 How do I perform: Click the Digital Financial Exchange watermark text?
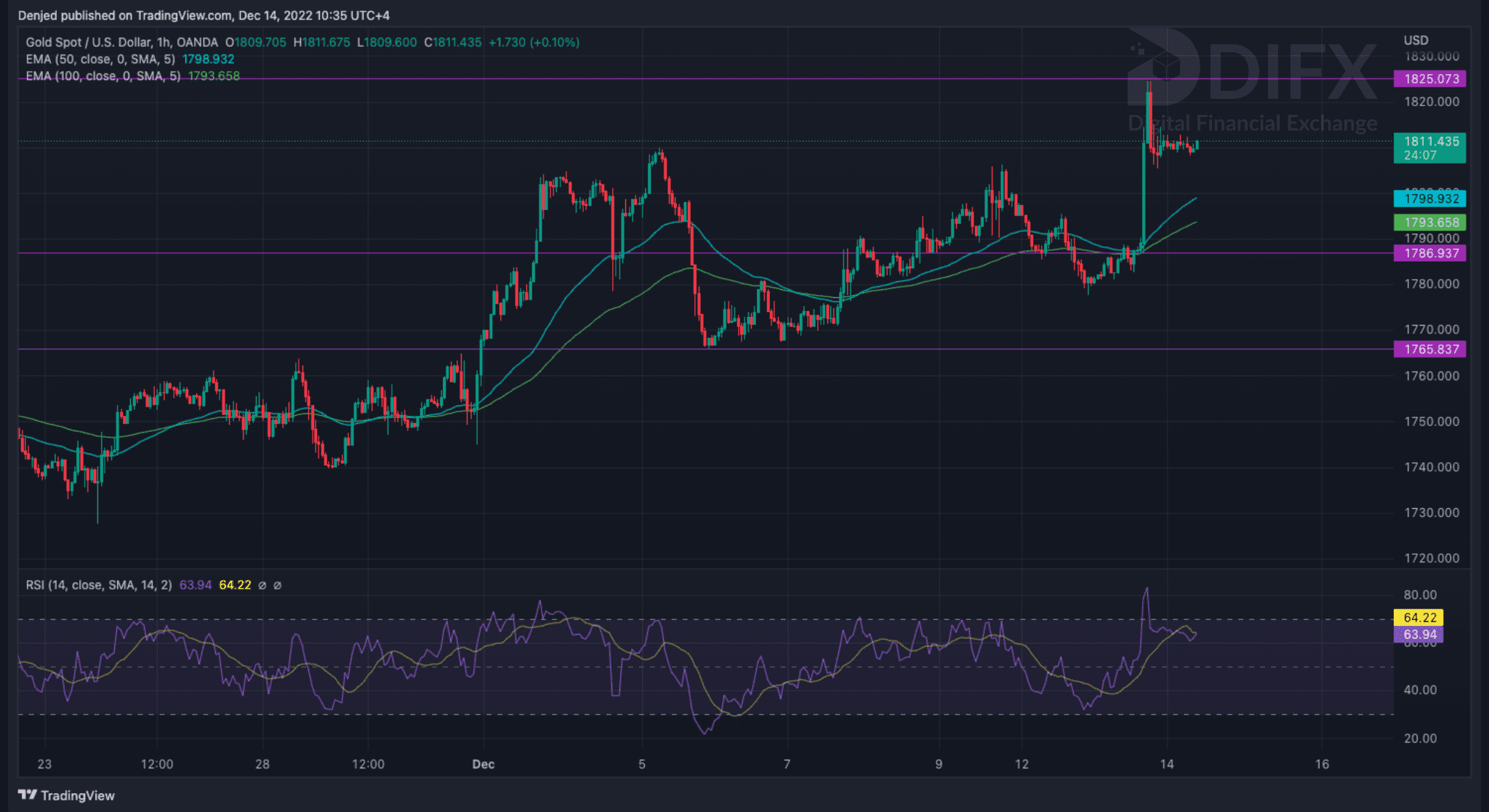click(1253, 123)
